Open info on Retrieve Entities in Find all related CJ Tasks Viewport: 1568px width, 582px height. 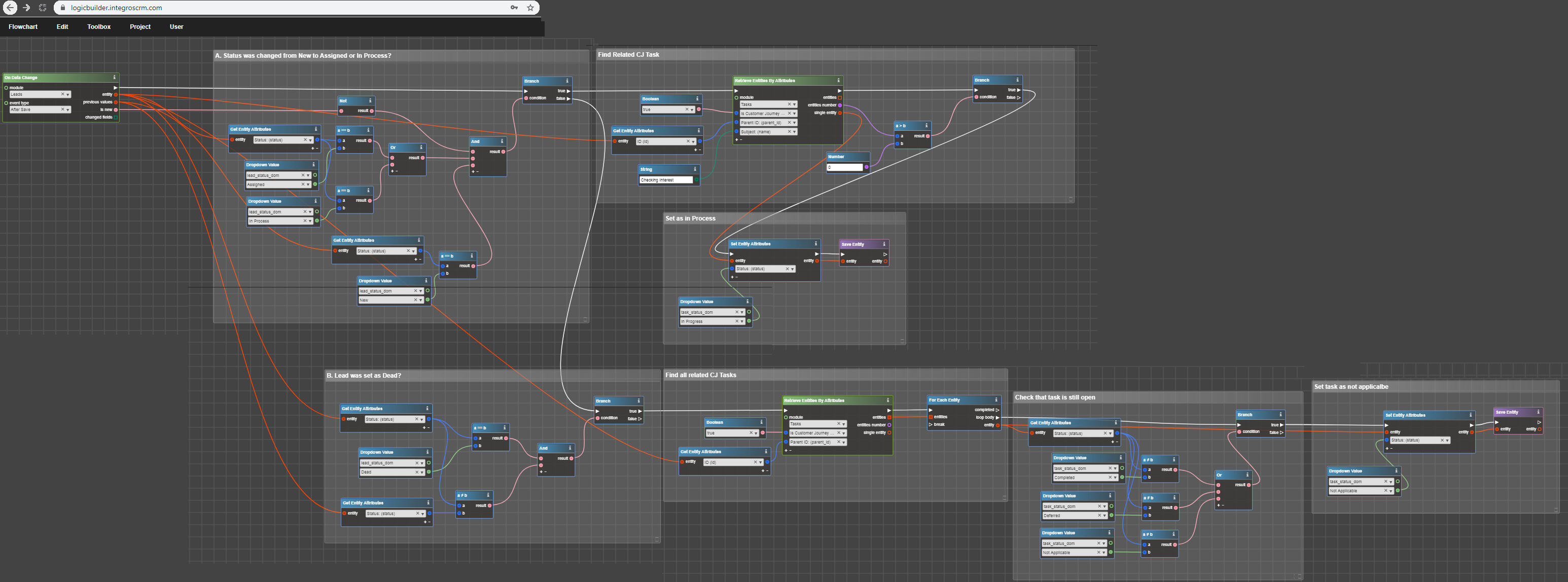(887, 400)
